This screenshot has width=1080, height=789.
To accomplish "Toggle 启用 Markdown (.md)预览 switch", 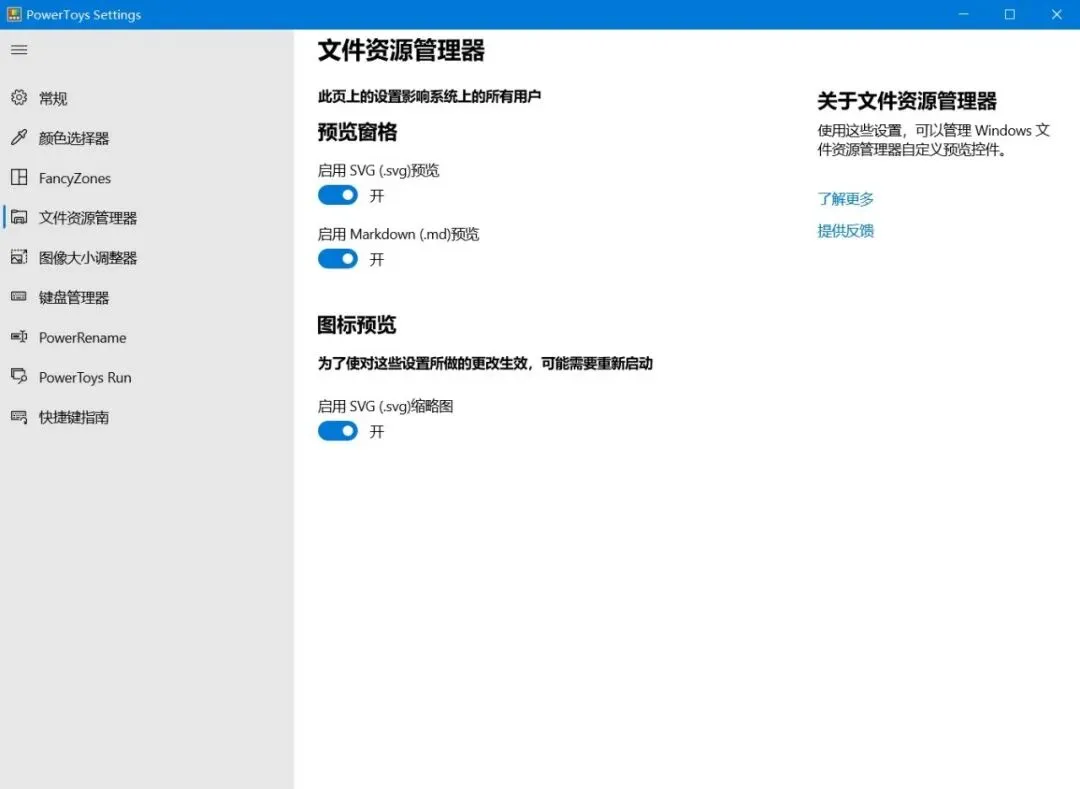I will coord(338,259).
